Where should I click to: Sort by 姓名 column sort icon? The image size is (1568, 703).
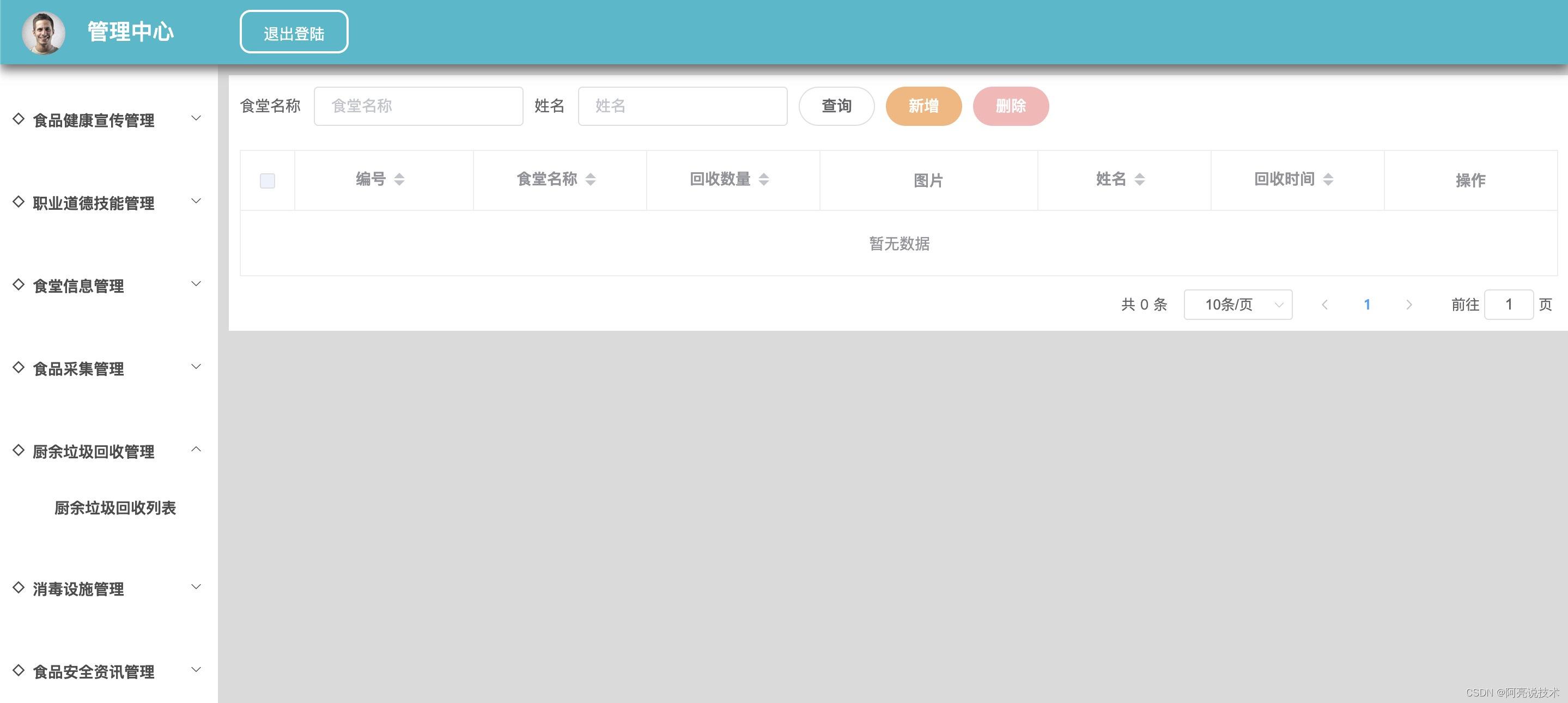(1140, 179)
